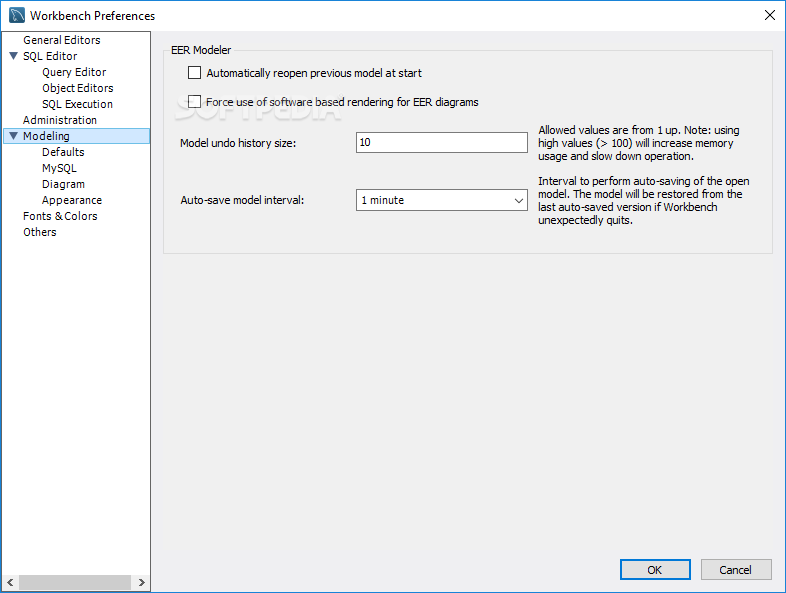Select Others in the preferences tree

[40, 232]
